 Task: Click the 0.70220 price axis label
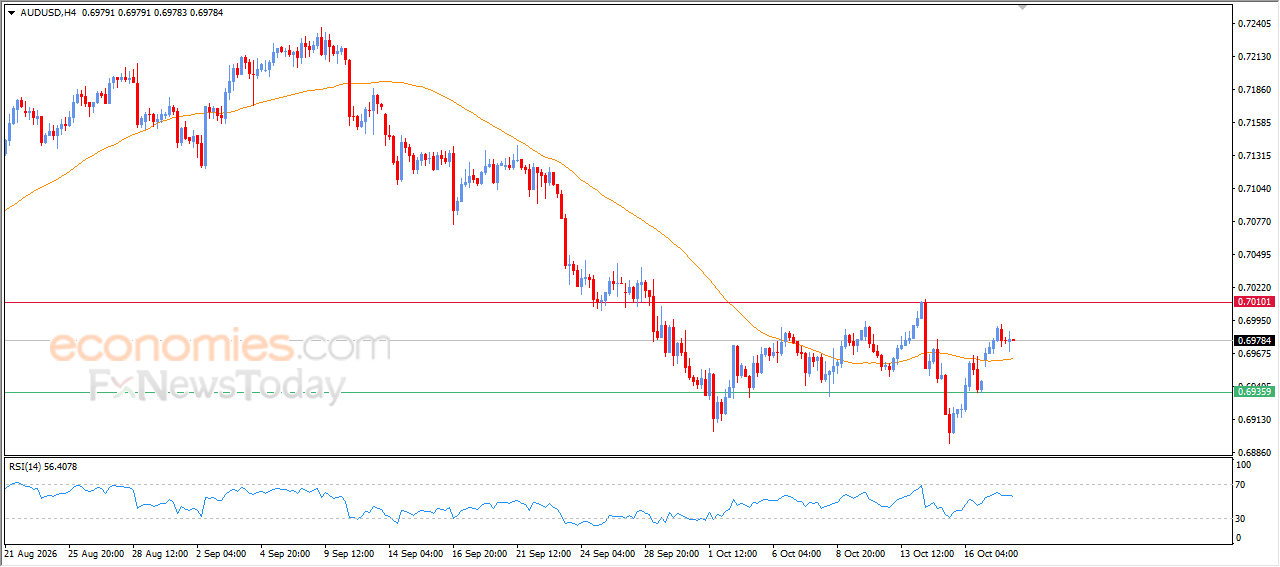1255,287
